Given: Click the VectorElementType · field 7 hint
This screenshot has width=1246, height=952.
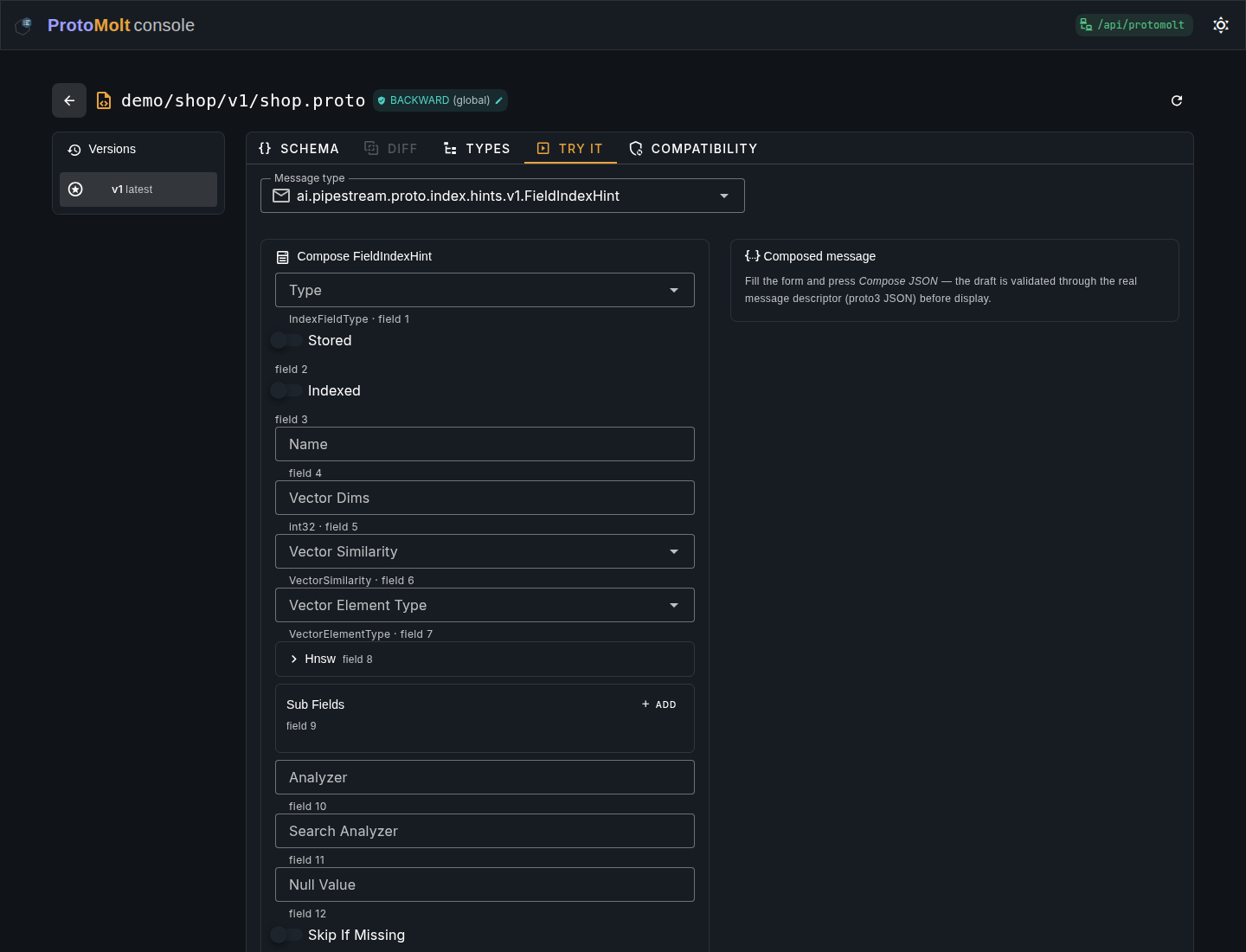Looking at the screenshot, I should point(361,634).
